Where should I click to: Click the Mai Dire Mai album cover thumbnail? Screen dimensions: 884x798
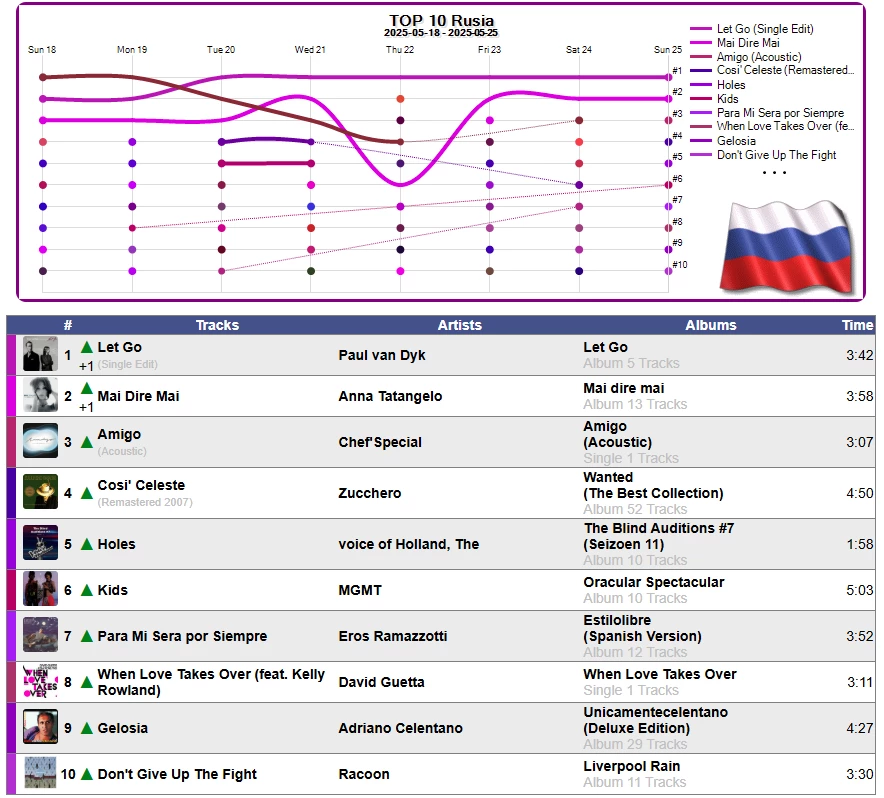[x=40, y=395]
